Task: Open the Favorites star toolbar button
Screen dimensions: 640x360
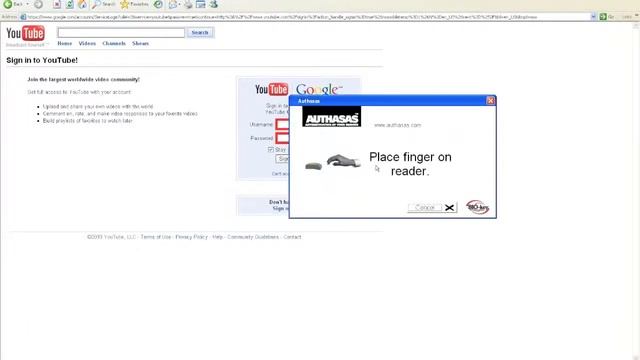Action: [134, 4]
